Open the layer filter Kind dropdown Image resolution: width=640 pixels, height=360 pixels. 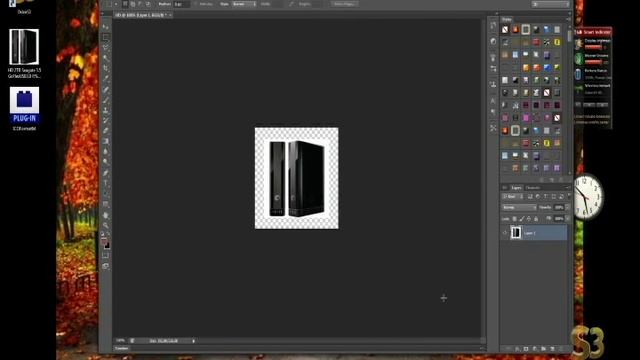pos(512,197)
